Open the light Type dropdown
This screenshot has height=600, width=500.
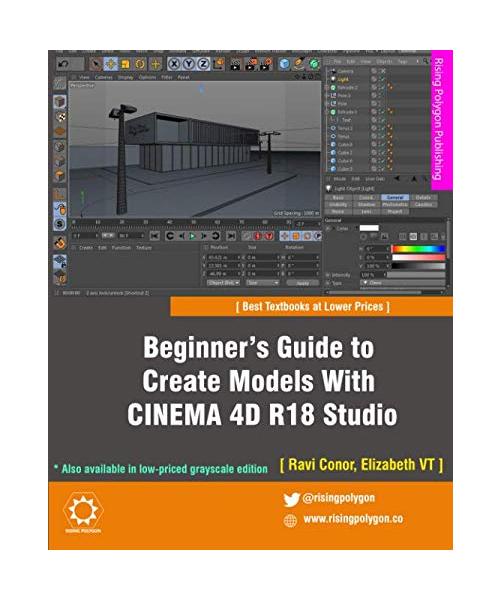coord(402,283)
